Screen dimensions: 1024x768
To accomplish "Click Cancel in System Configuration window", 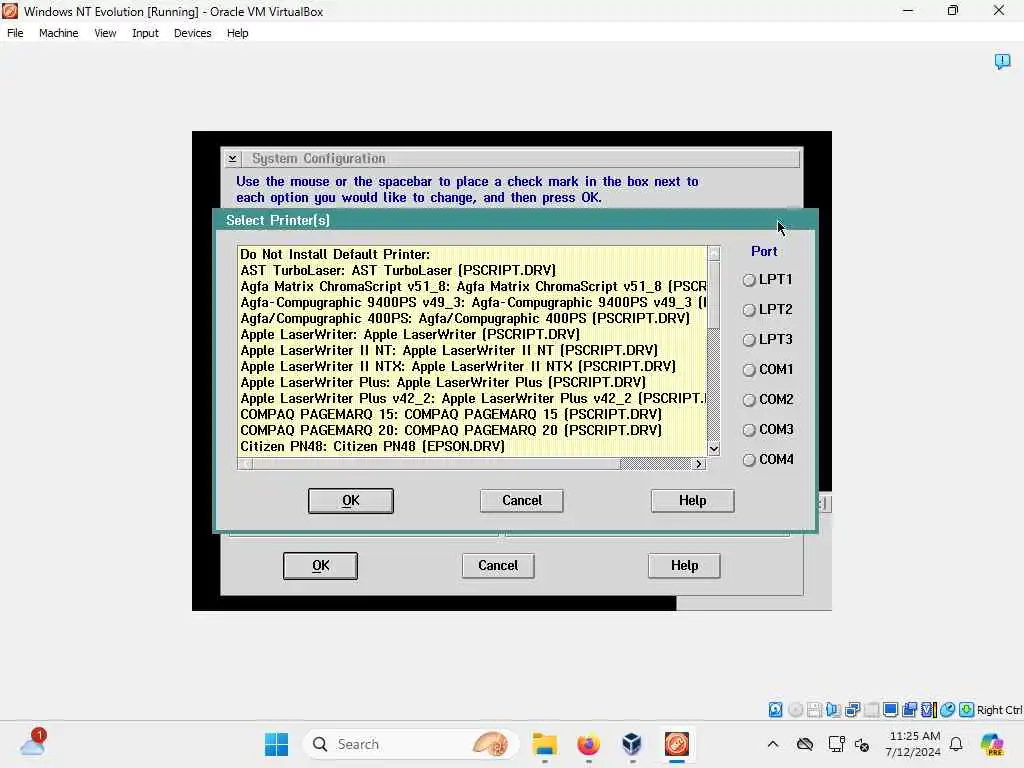I will point(498,566).
